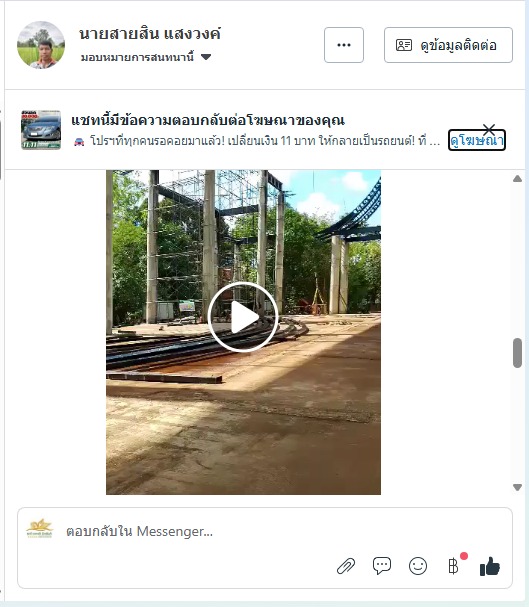This screenshot has height=607, width=529.
Task: Click the customer name นายสายสิน แสงวงค์
Action: [x=150, y=34]
